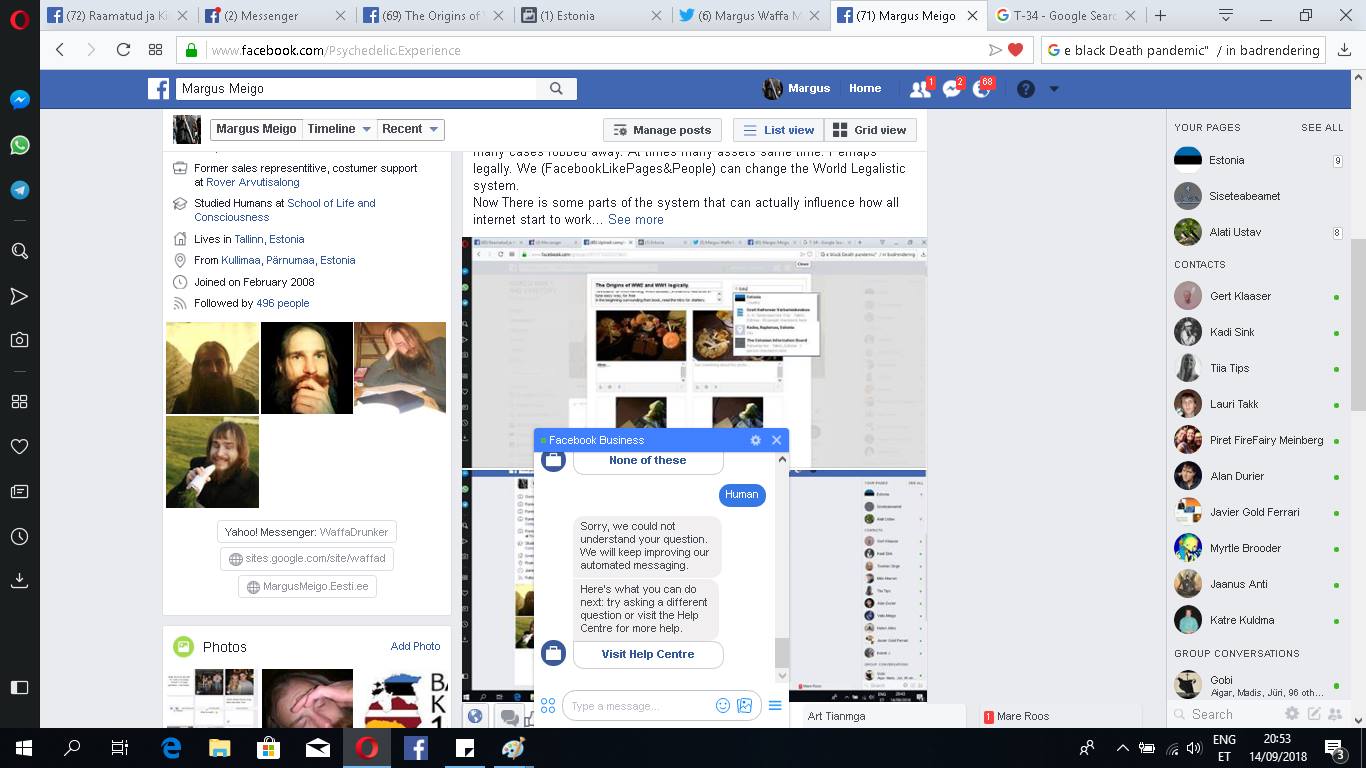Expand post with See more link

click(635, 220)
